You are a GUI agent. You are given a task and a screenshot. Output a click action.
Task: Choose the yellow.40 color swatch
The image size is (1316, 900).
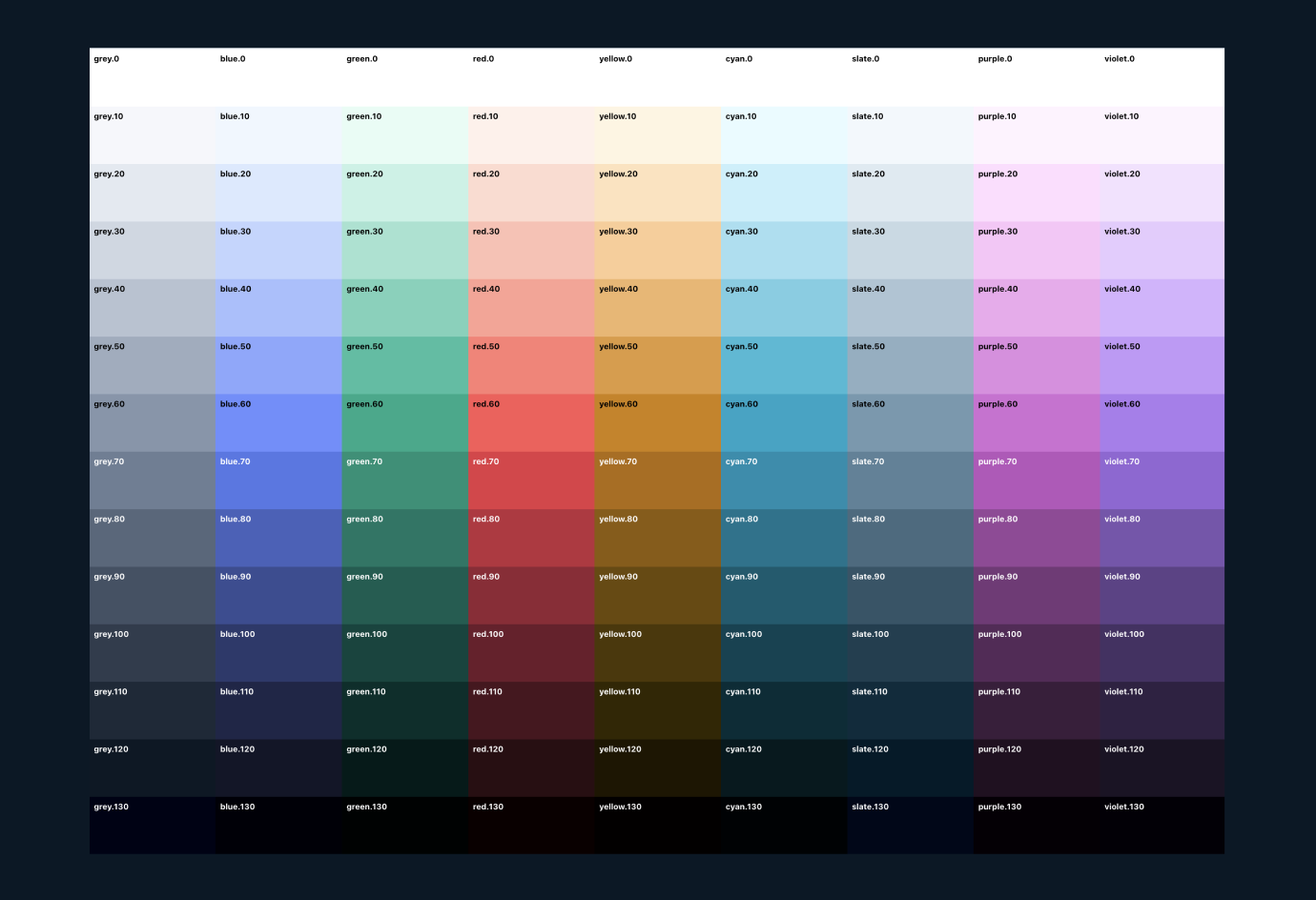click(658, 308)
